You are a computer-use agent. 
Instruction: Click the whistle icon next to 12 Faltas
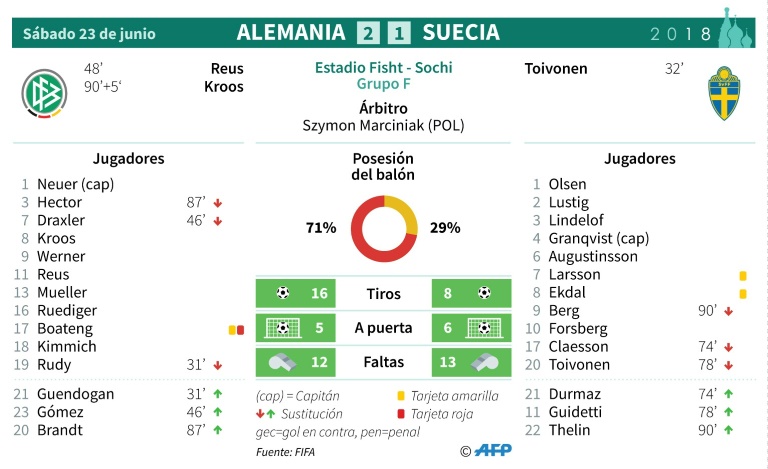pyautogui.click(x=283, y=362)
